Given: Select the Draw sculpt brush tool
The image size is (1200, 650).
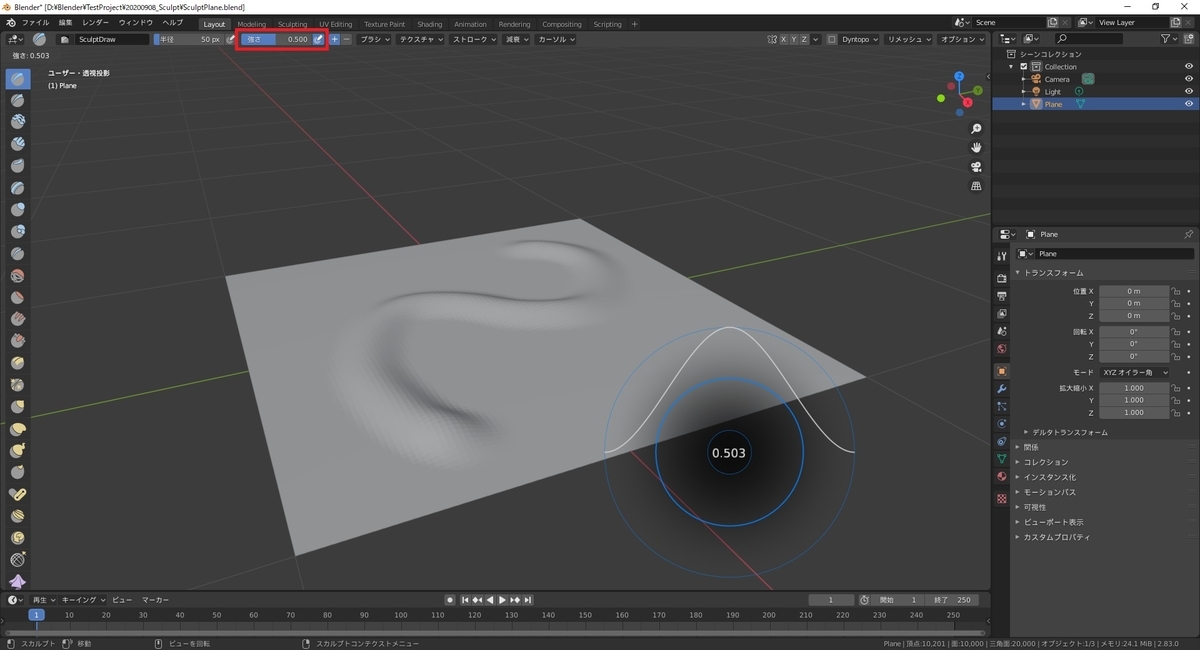Looking at the screenshot, I should click(x=18, y=78).
